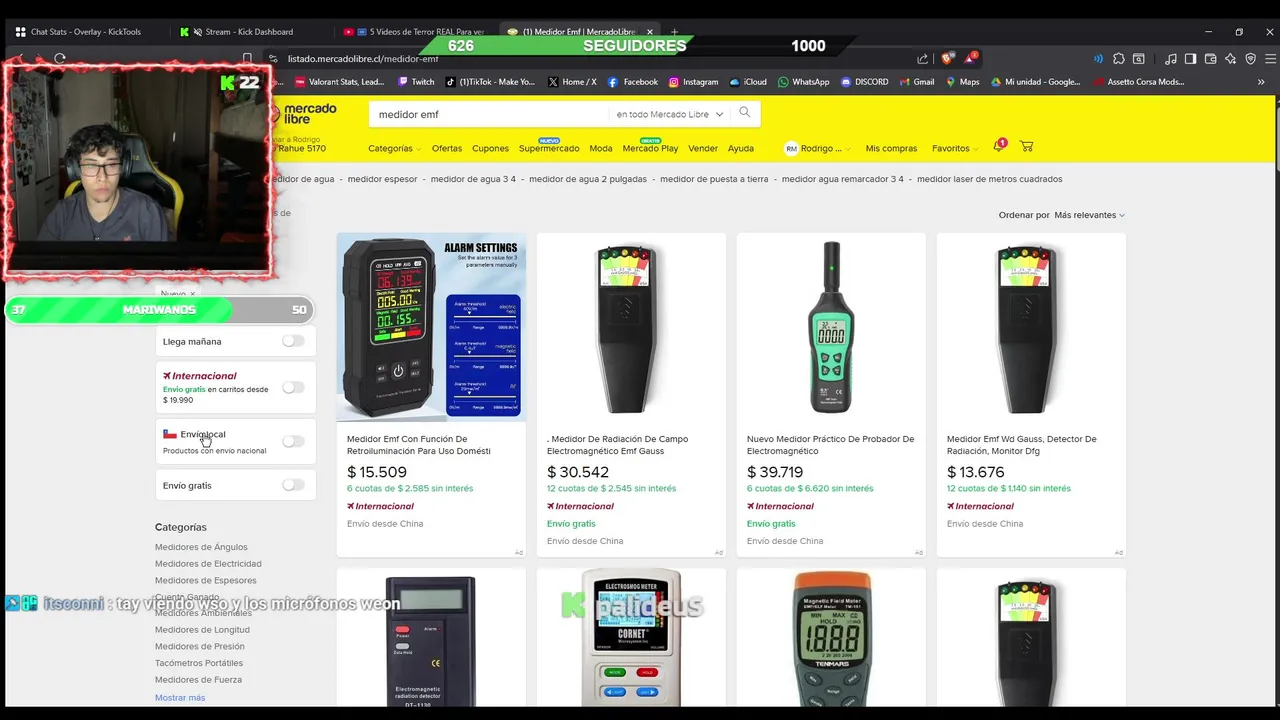Open Medidor Emf Con Función De Retroiluminación listing
Viewport: 1280px width, 720px height.
(x=419, y=445)
